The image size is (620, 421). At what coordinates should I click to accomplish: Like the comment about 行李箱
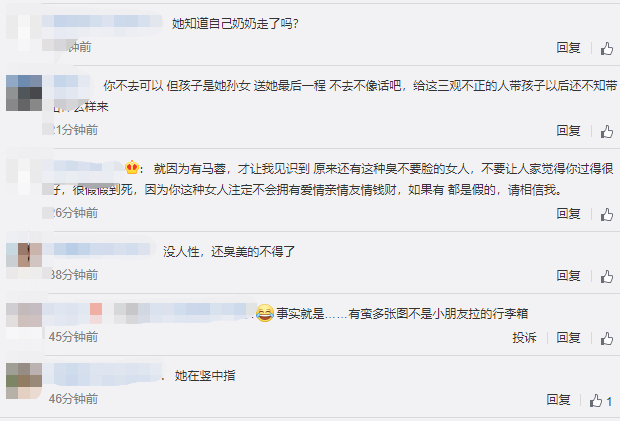(x=607, y=338)
